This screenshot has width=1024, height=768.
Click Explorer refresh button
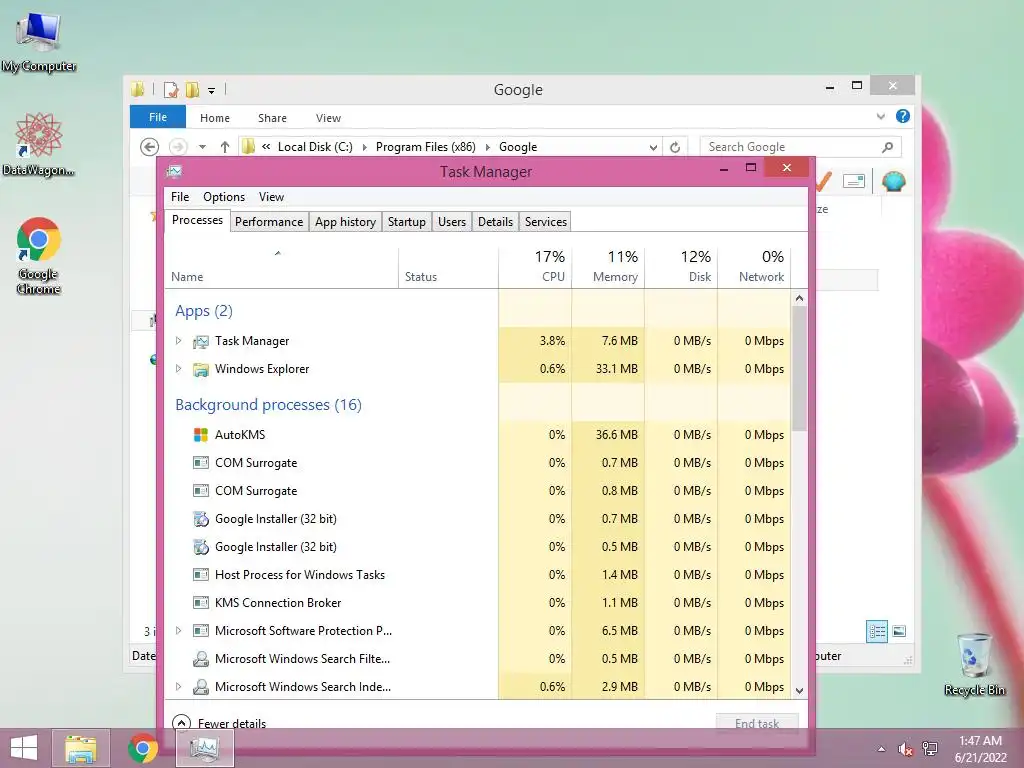click(675, 148)
